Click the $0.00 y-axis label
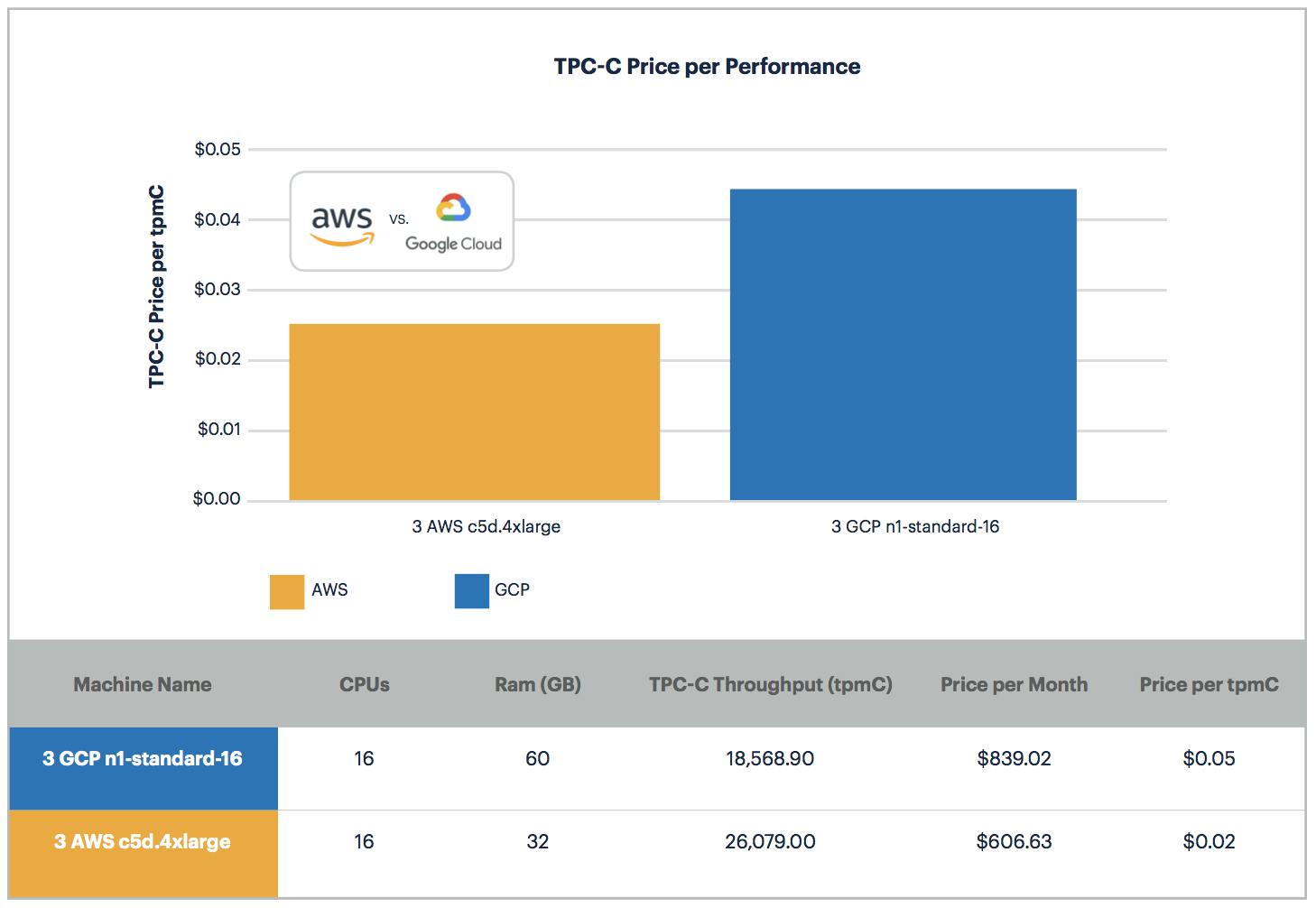Viewport: 1316px width, 908px height. coord(217,499)
